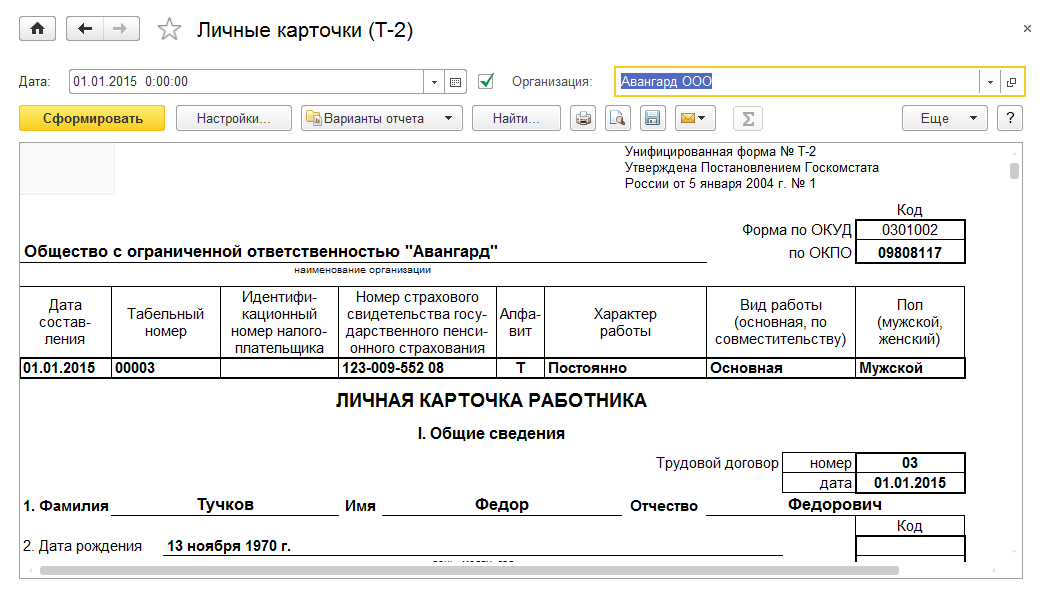The height and width of the screenshot is (592, 1044).
Task: Print the report with the printer icon
Action: click(583, 119)
